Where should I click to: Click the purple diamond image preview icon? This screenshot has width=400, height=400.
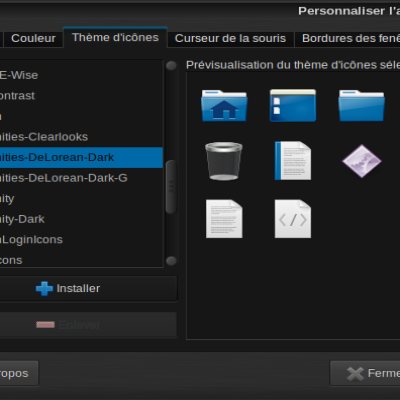pyautogui.click(x=362, y=161)
